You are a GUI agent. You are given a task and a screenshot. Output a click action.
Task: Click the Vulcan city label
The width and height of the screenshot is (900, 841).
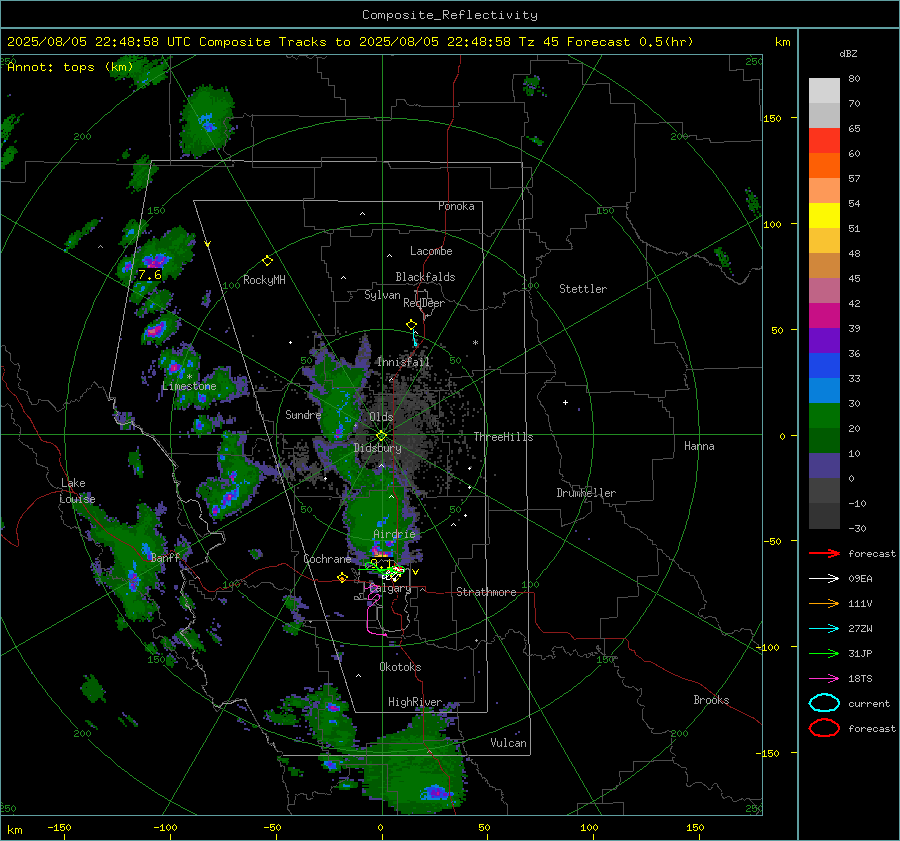509,743
